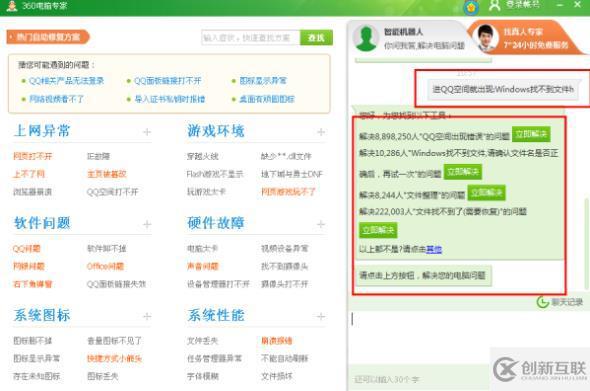Image resolution: width=590 pixels, height=391 pixels.
Task: Click the 智能机器人 green avatar icon
Action: click(366, 38)
